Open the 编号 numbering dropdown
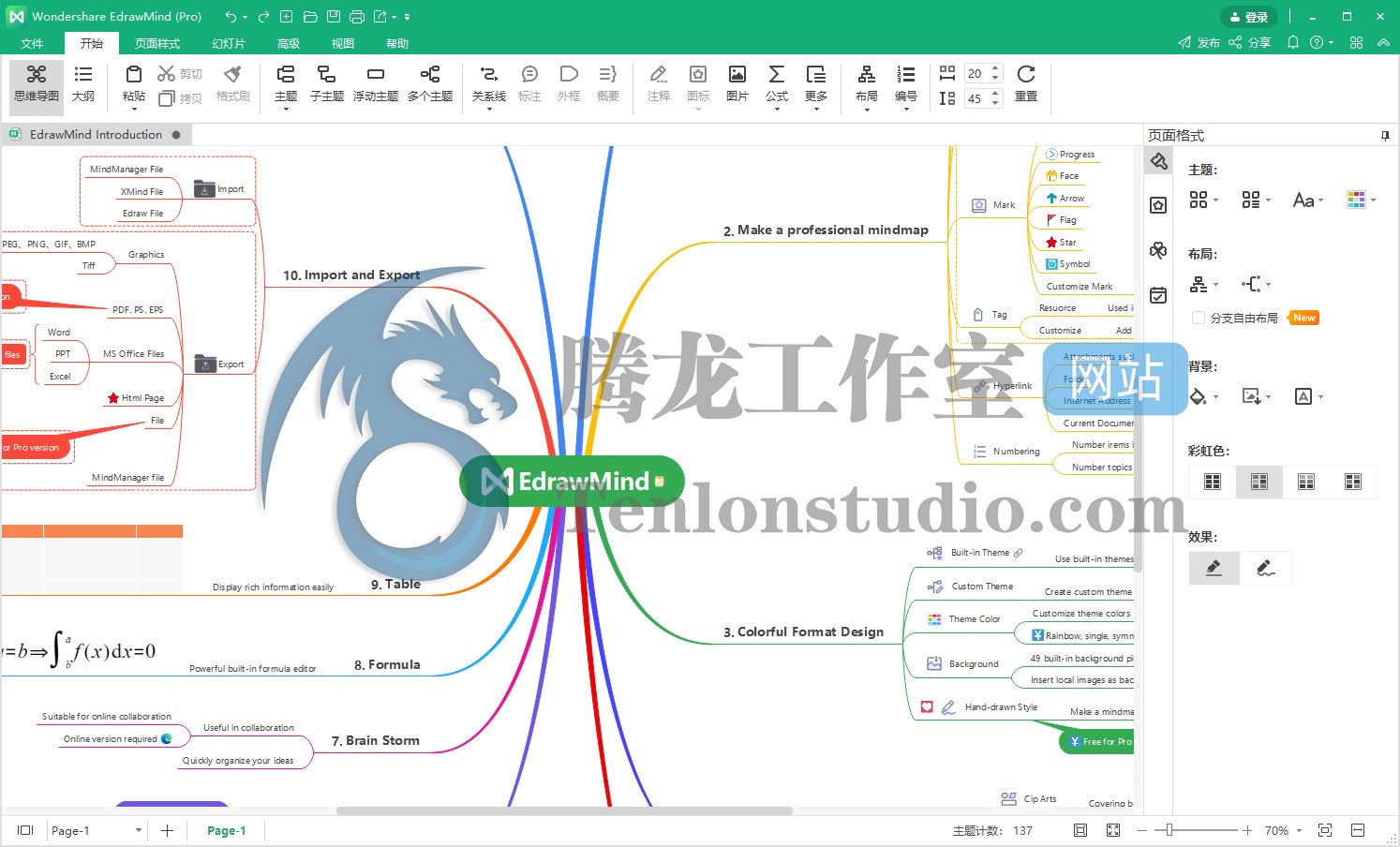The width and height of the screenshot is (1400, 847). 906,109
